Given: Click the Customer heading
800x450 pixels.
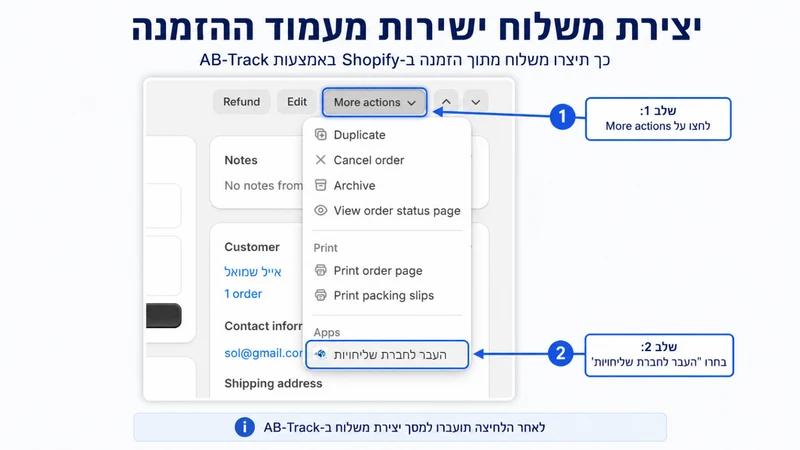Looking at the screenshot, I should click(x=252, y=247).
